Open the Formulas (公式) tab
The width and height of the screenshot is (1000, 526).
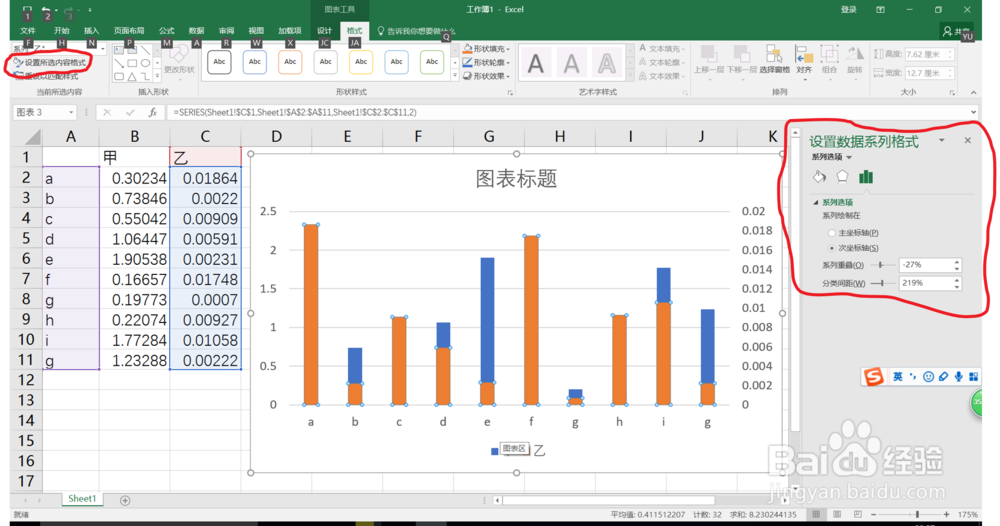click(x=166, y=31)
